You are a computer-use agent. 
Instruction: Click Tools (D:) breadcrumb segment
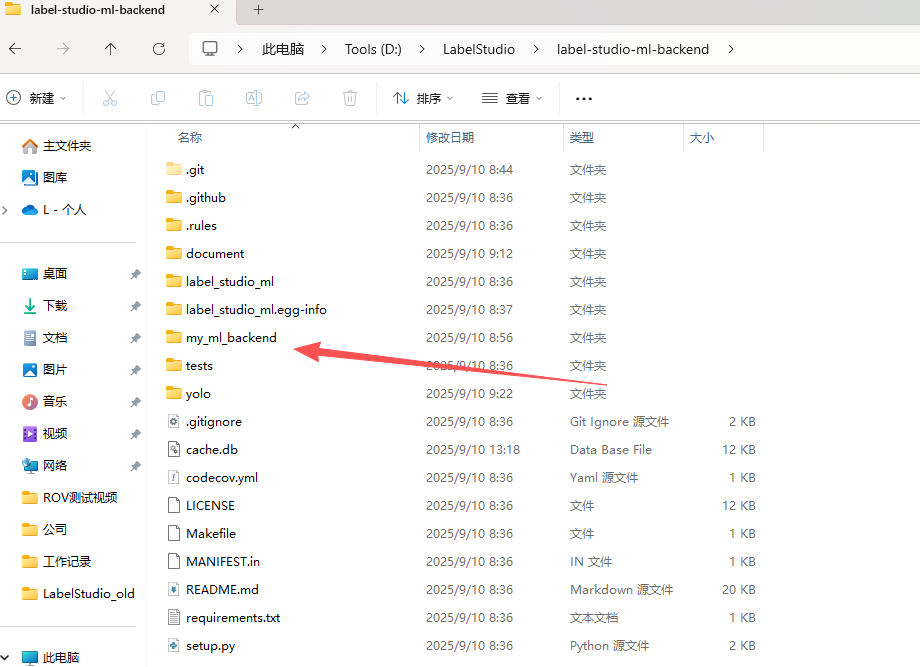pyautogui.click(x=373, y=49)
